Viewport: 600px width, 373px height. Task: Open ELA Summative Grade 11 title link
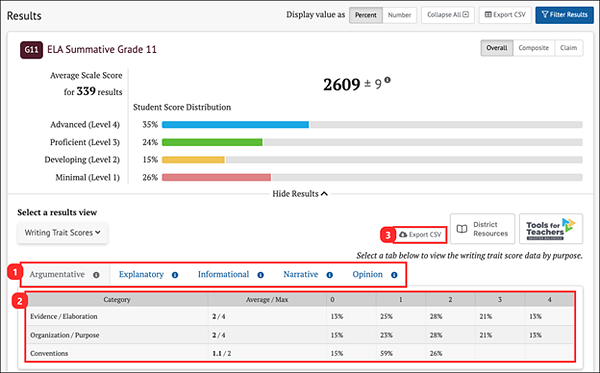click(x=102, y=49)
